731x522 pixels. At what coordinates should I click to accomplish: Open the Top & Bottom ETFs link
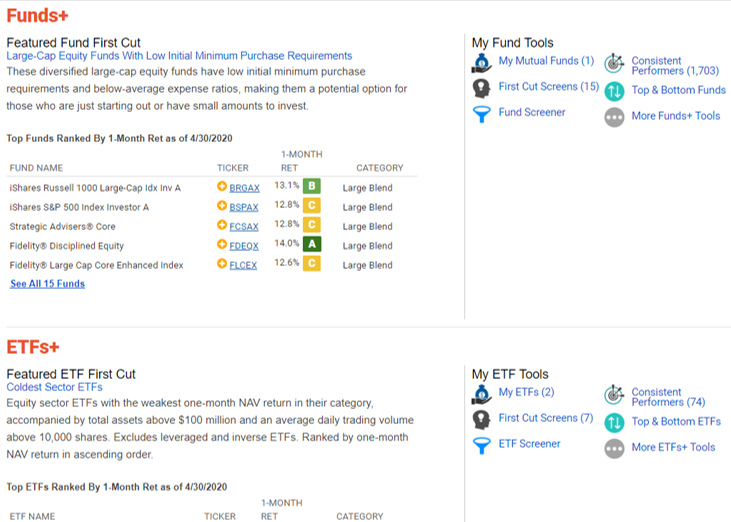click(x=676, y=421)
